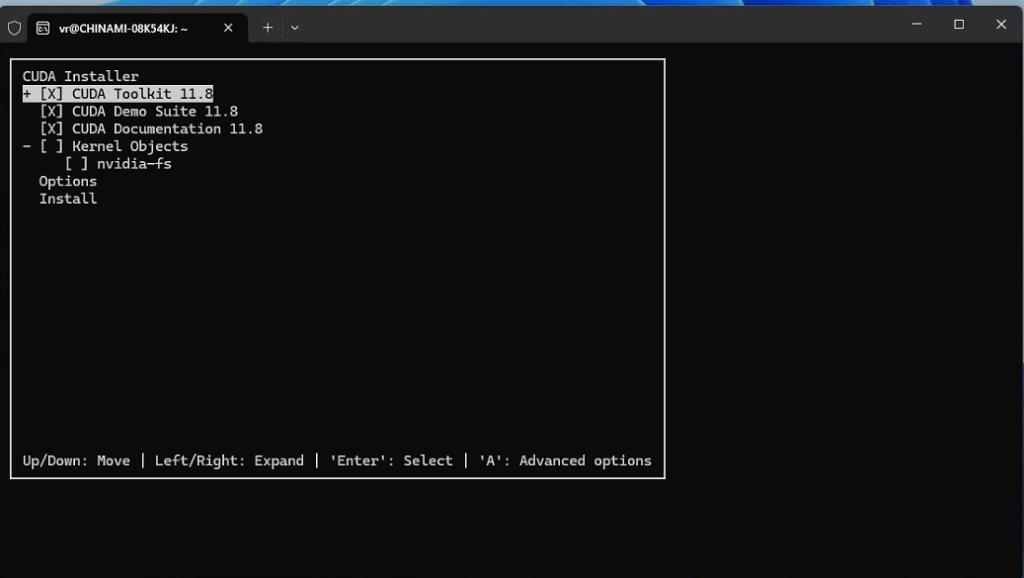Check the nvidia-fs checkbox
Image resolution: width=1024 pixels, height=578 pixels.
(x=77, y=164)
